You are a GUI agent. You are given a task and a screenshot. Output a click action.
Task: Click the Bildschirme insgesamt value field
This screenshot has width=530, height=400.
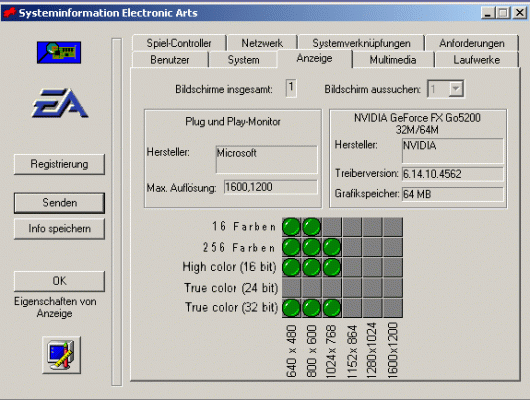[291, 89]
